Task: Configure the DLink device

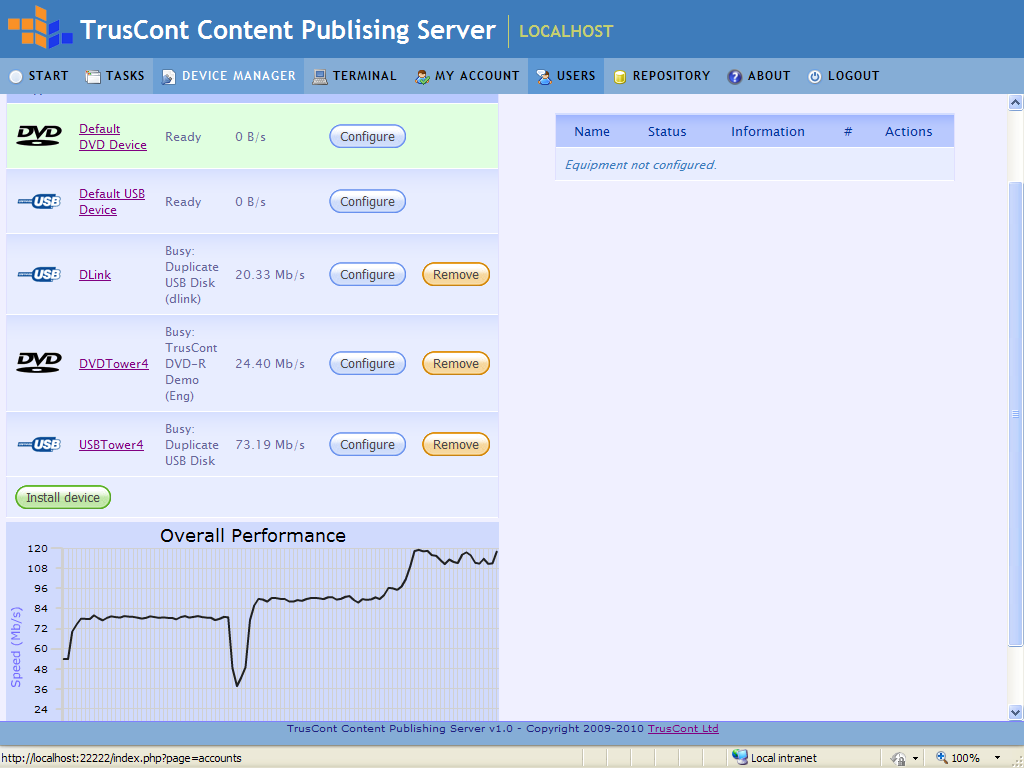Action: tap(367, 274)
